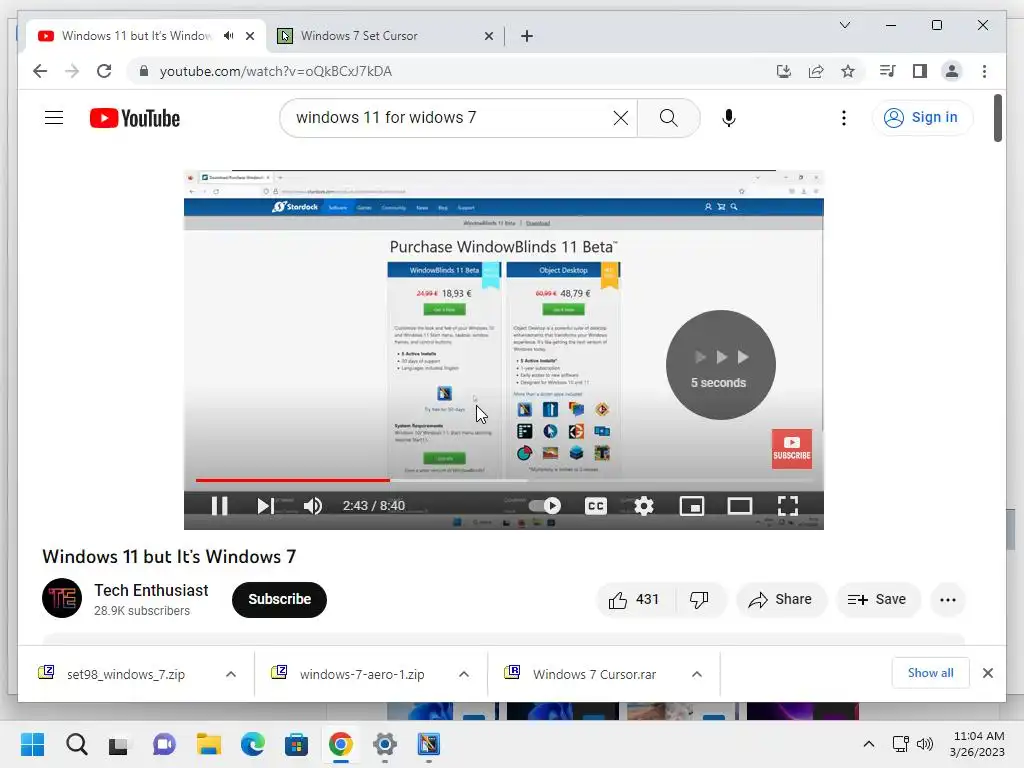Enter fullscreen mode
This screenshot has width=1024, height=768.
788,505
